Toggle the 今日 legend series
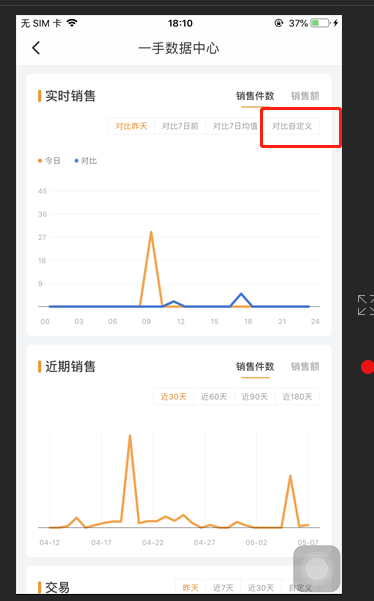The height and width of the screenshot is (601, 374). click(49, 161)
